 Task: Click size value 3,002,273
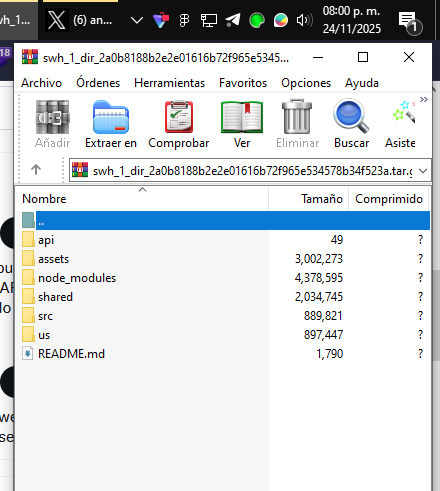click(x=319, y=259)
